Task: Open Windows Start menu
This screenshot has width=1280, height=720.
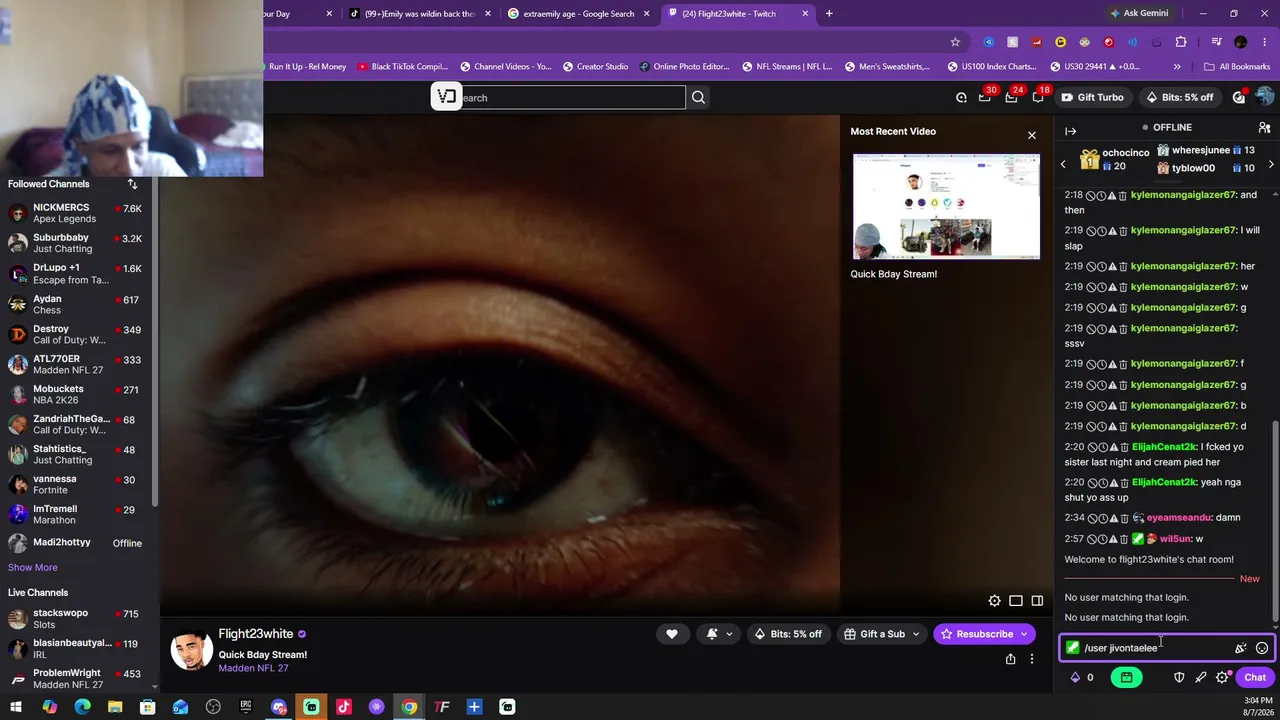Action: (x=16, y=707)
